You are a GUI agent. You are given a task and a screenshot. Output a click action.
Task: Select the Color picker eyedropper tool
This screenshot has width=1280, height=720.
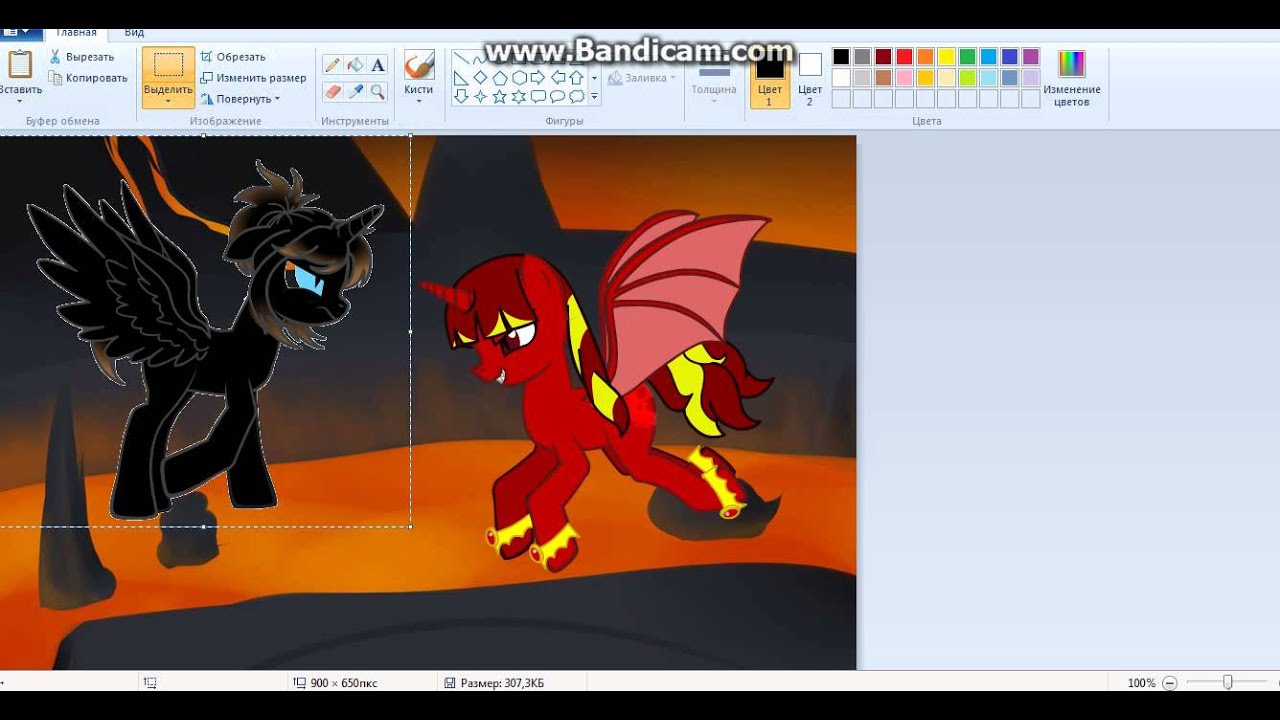click(355, 91)
